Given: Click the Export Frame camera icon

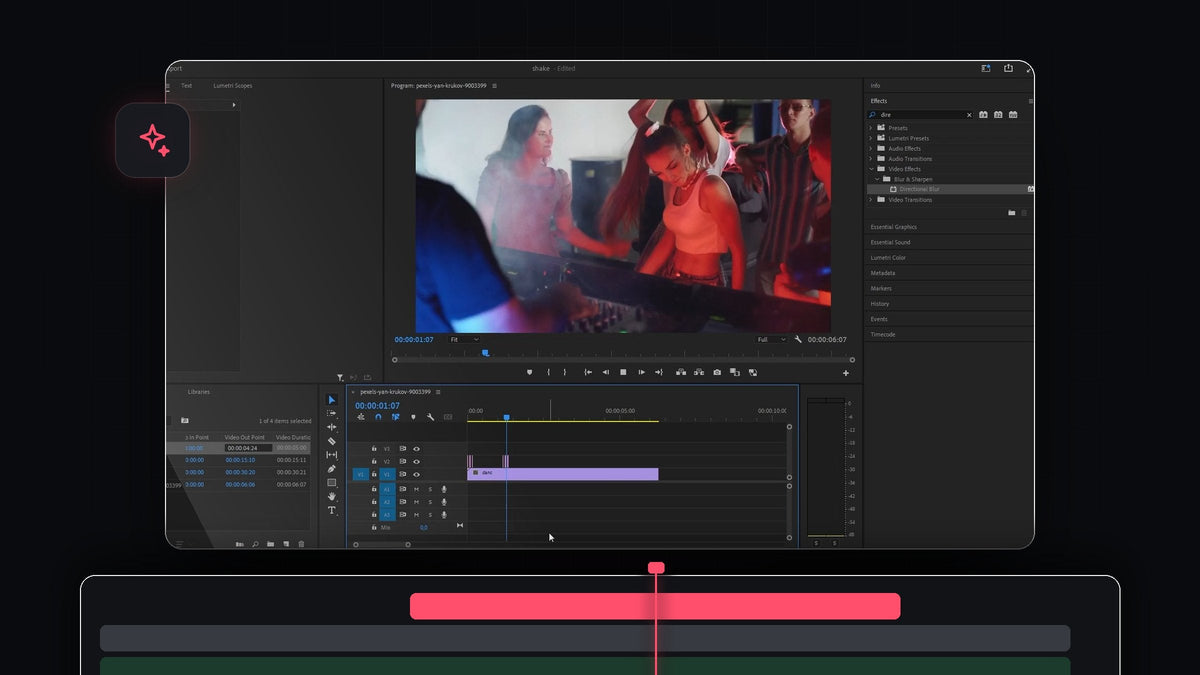Looking at the screenshot, I should click(717, 372).
